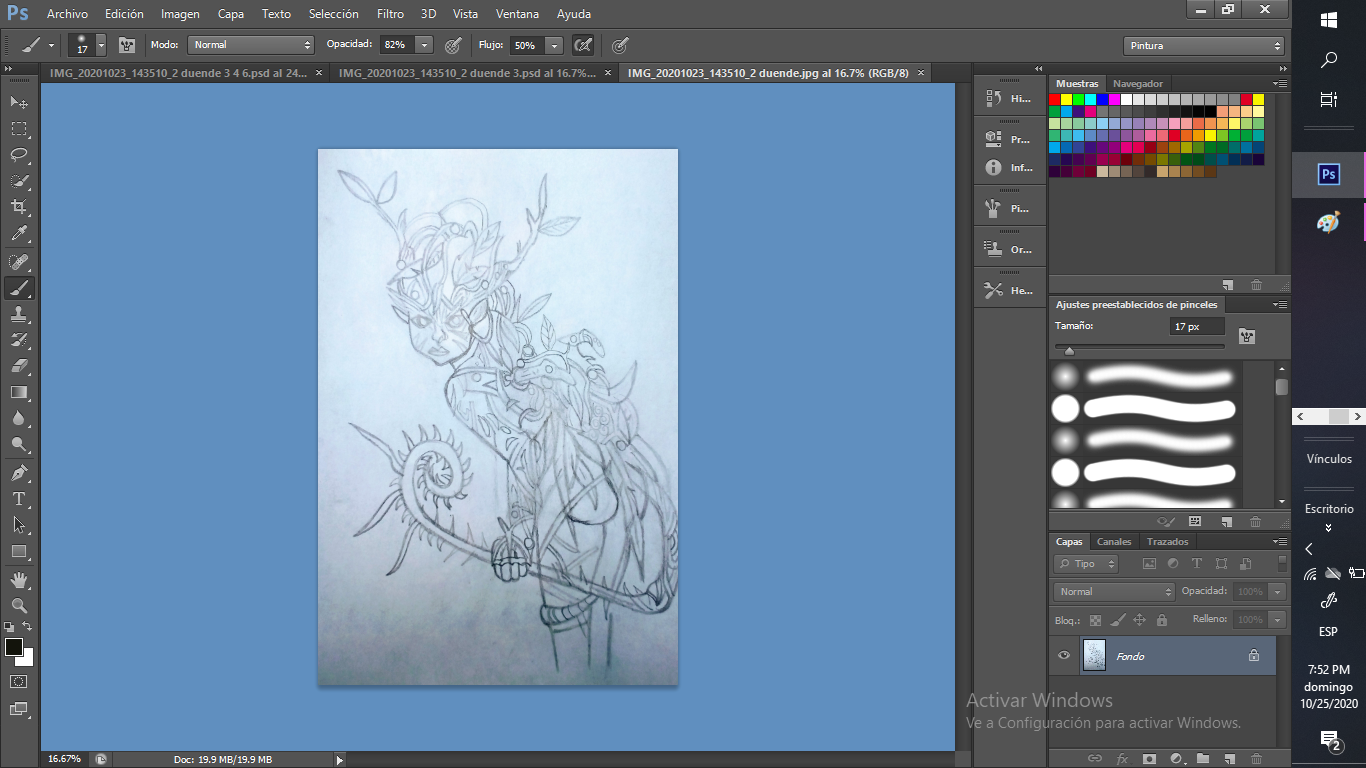1366x768 pixels.
Task: Select the Path Selection tool
Action: click(x=19, y=525)
